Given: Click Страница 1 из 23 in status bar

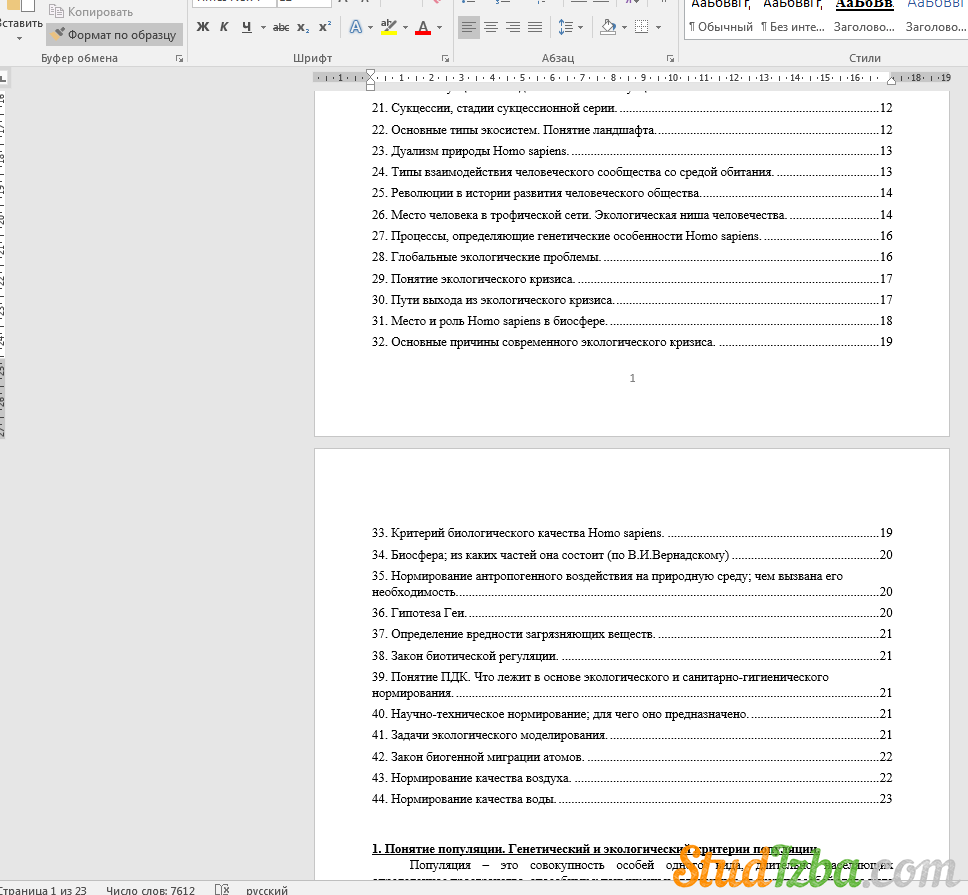Looking at the screenshot, I should (x=42, y=890).
